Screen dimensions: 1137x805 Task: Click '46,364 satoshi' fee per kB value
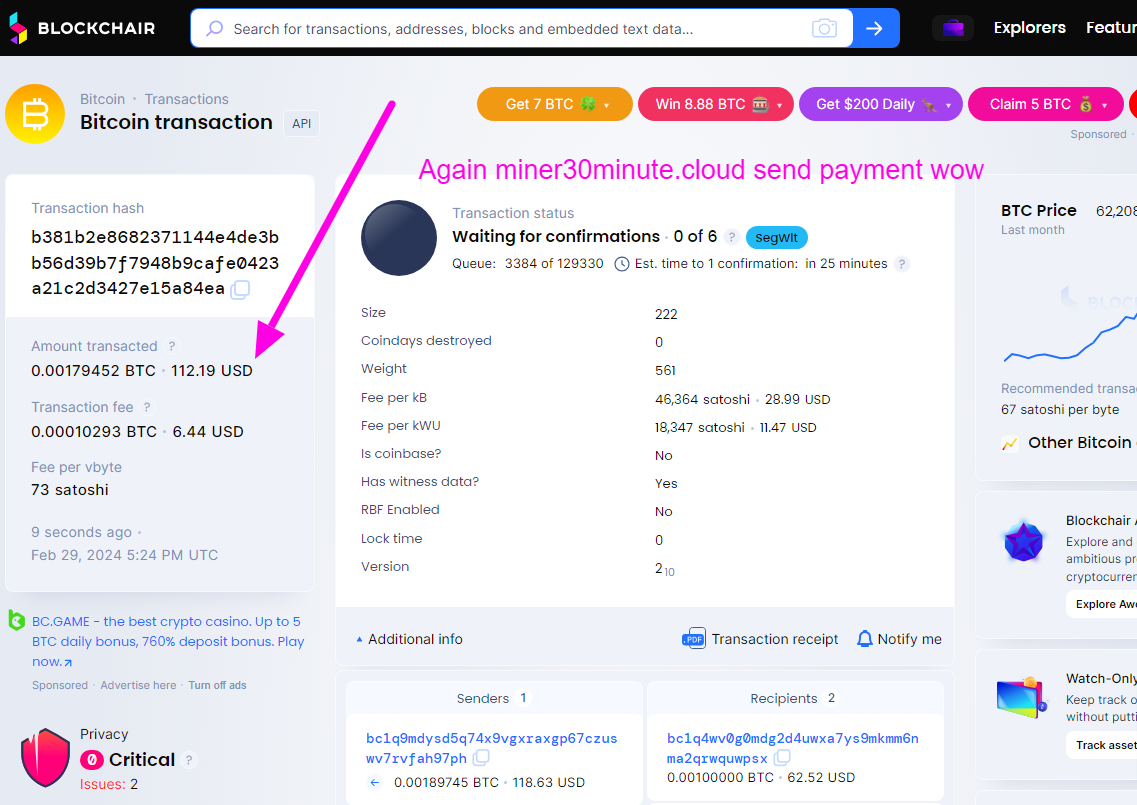(x=702, y=399)
